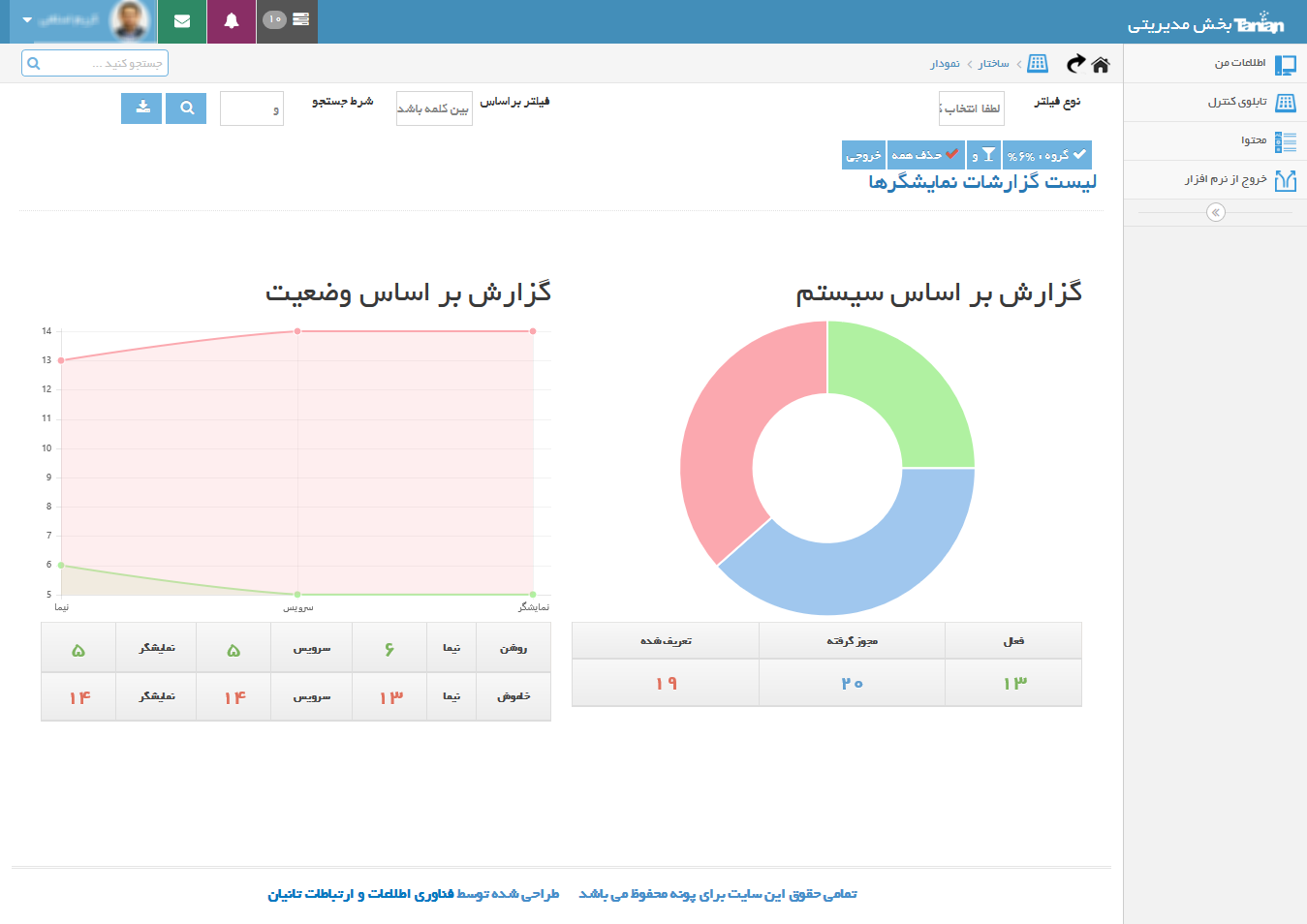Open the شرط جستجو dropdown
Screen dimensions: 1307x924
tap(252, 108)
